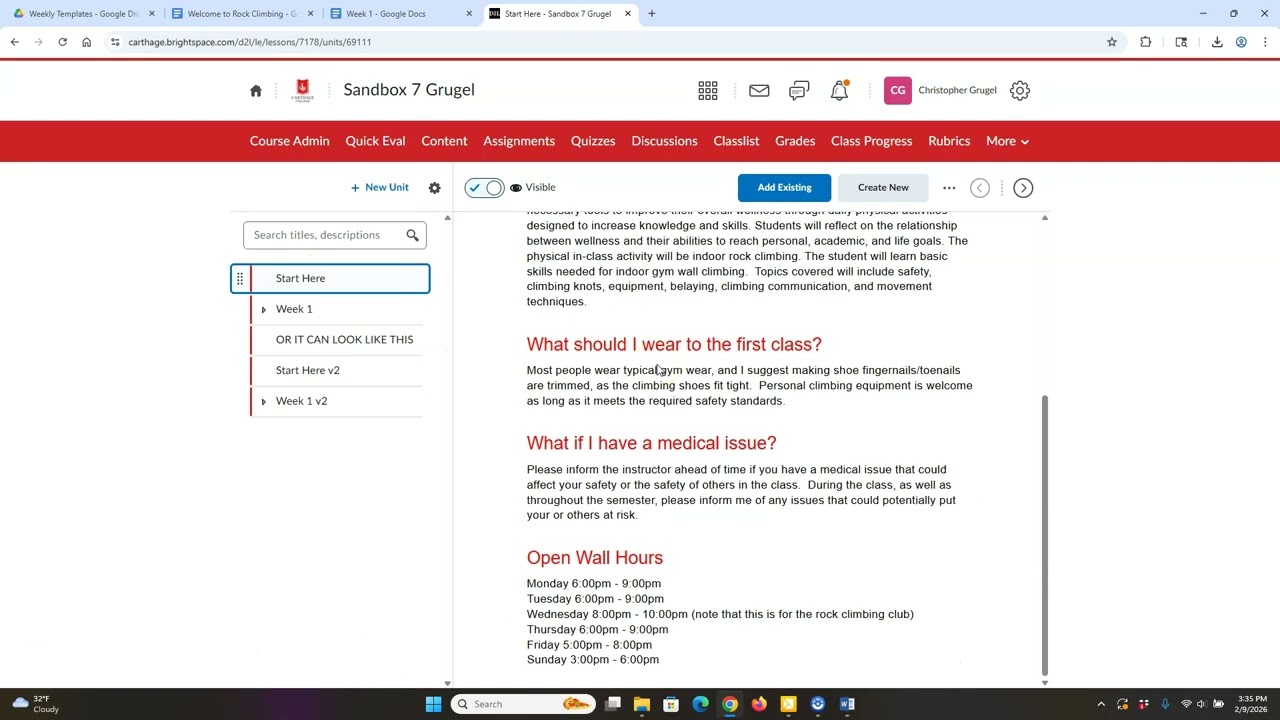This screenshot has width=1280, height=720.
Task: Open Firefox from taskbar
Action: coord(760,704)
